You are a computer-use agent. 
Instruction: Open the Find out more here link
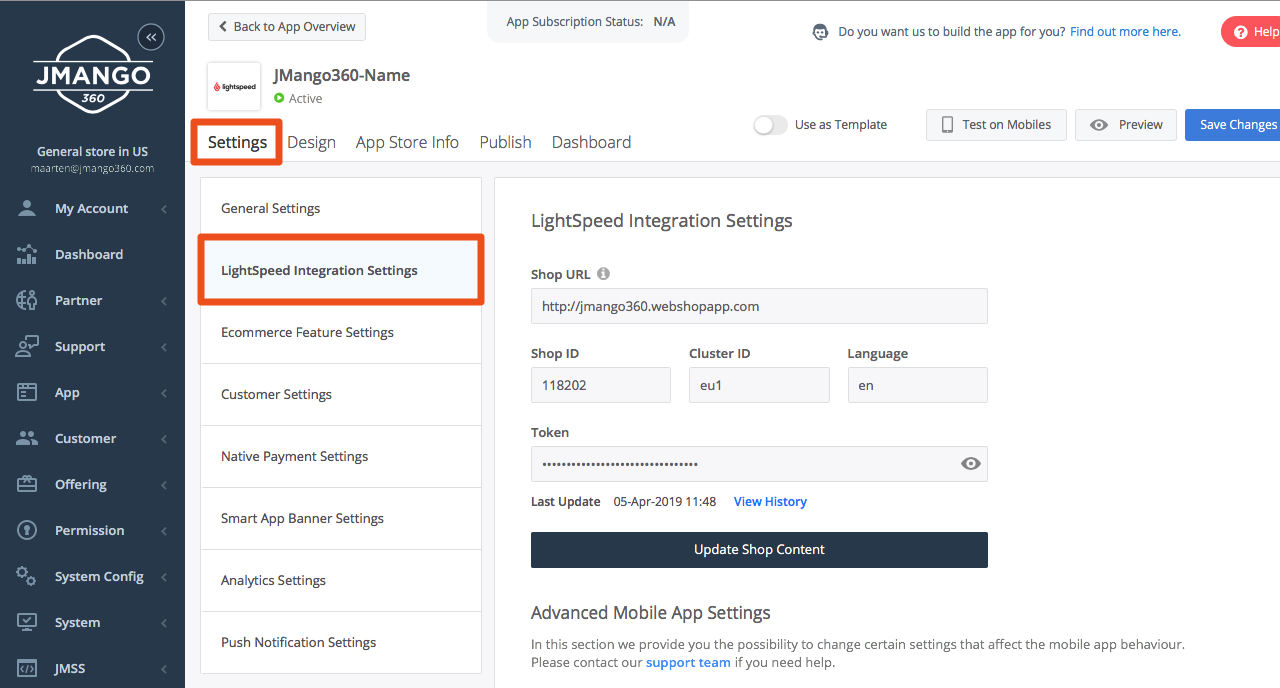[x=1125, y=32]
